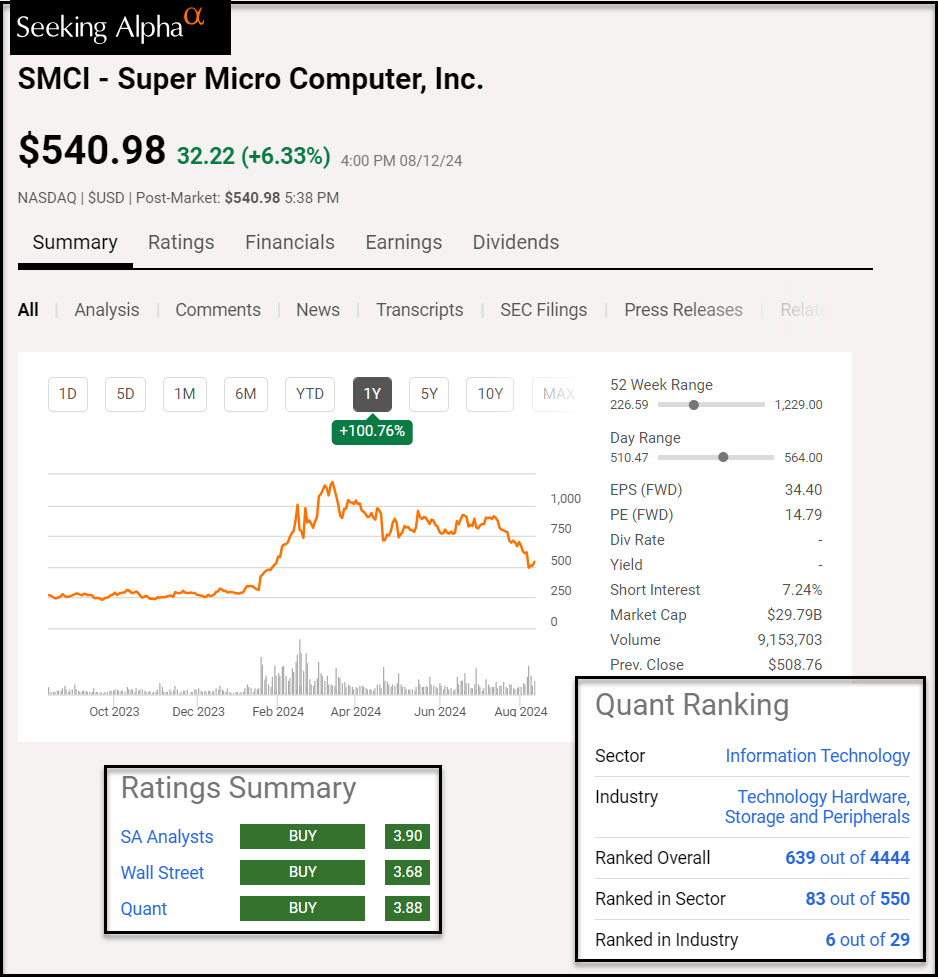Show the News filter
The image size is (938, 977).
pyautogui.click(x=317, y=310)
